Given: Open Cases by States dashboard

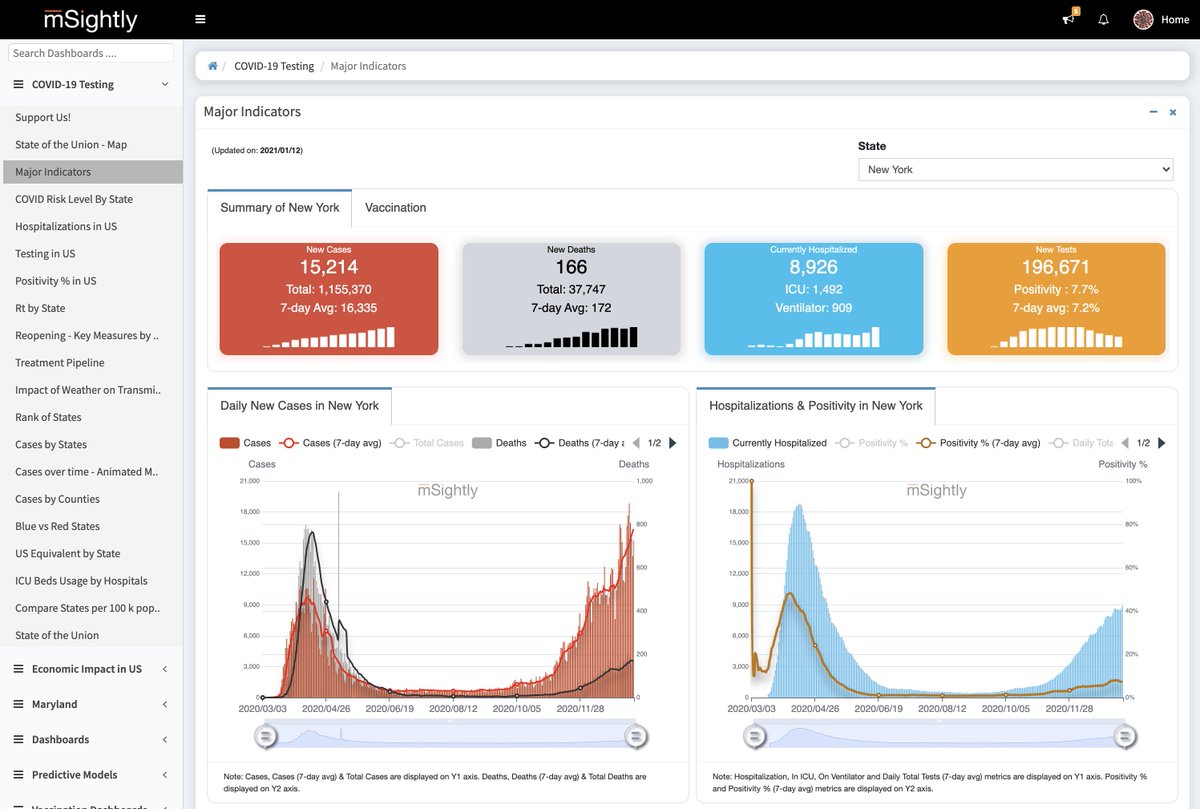Looking at the screenshot, I should [x=51, y=444].
